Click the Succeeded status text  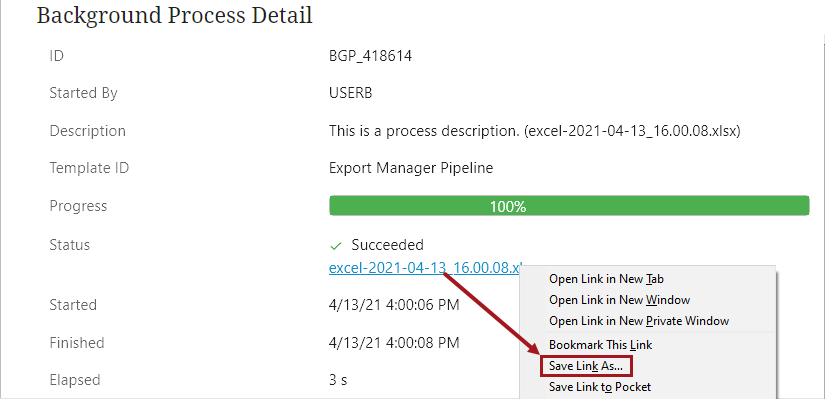pos(387,245)
